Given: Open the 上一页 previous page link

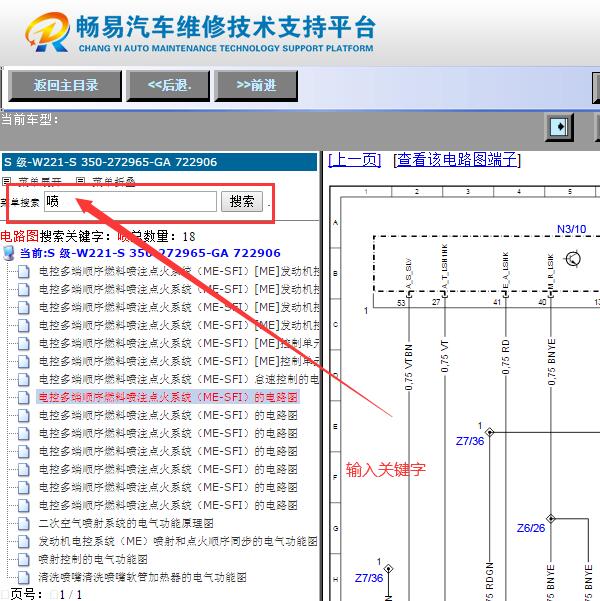Looking at the screenshot, I should (x=355, y=160).
